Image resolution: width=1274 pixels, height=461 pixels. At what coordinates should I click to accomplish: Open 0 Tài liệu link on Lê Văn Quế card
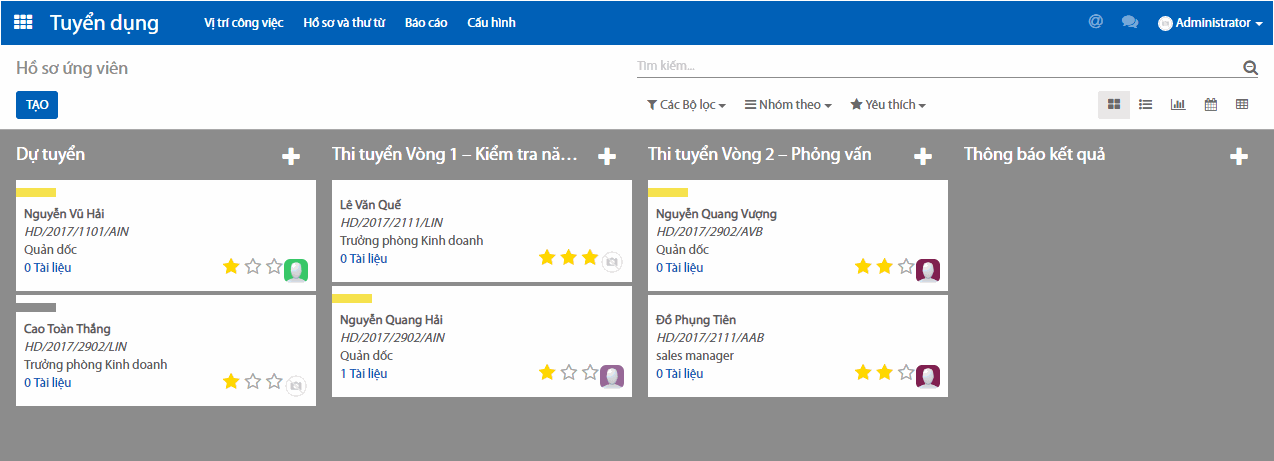click(x=363, y=259)
